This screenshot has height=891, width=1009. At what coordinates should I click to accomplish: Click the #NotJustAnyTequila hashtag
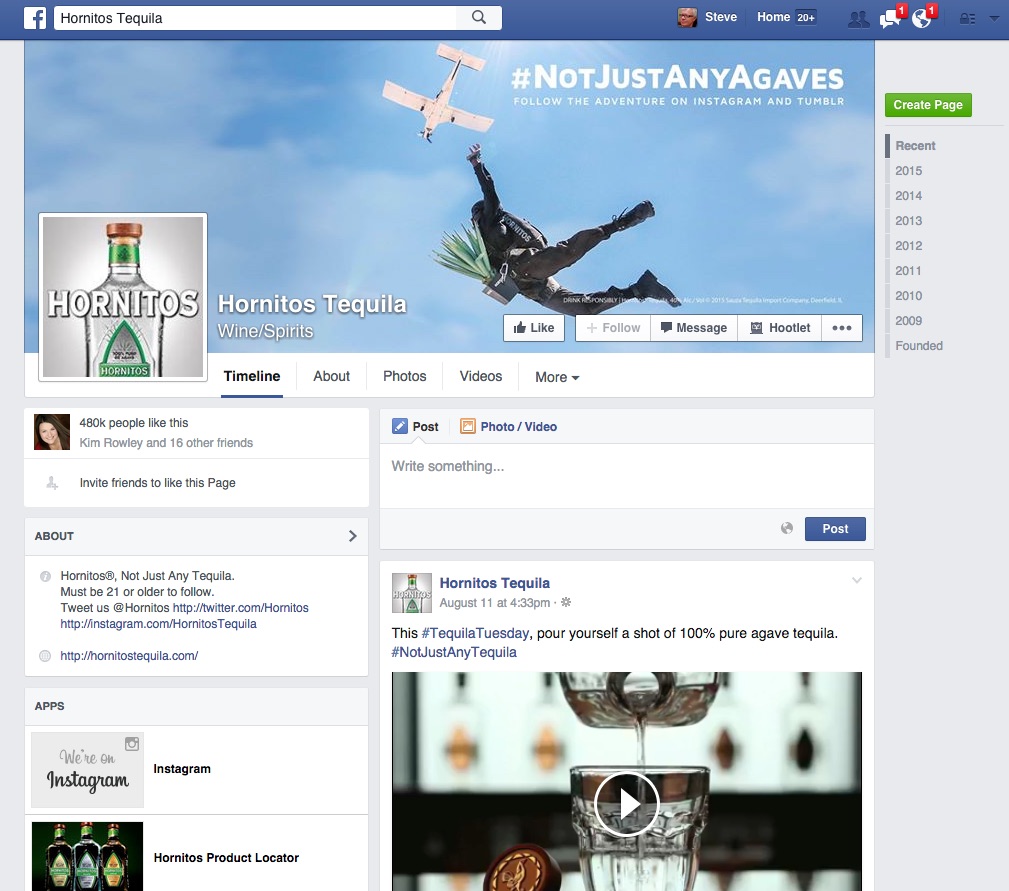click(454, 652)
